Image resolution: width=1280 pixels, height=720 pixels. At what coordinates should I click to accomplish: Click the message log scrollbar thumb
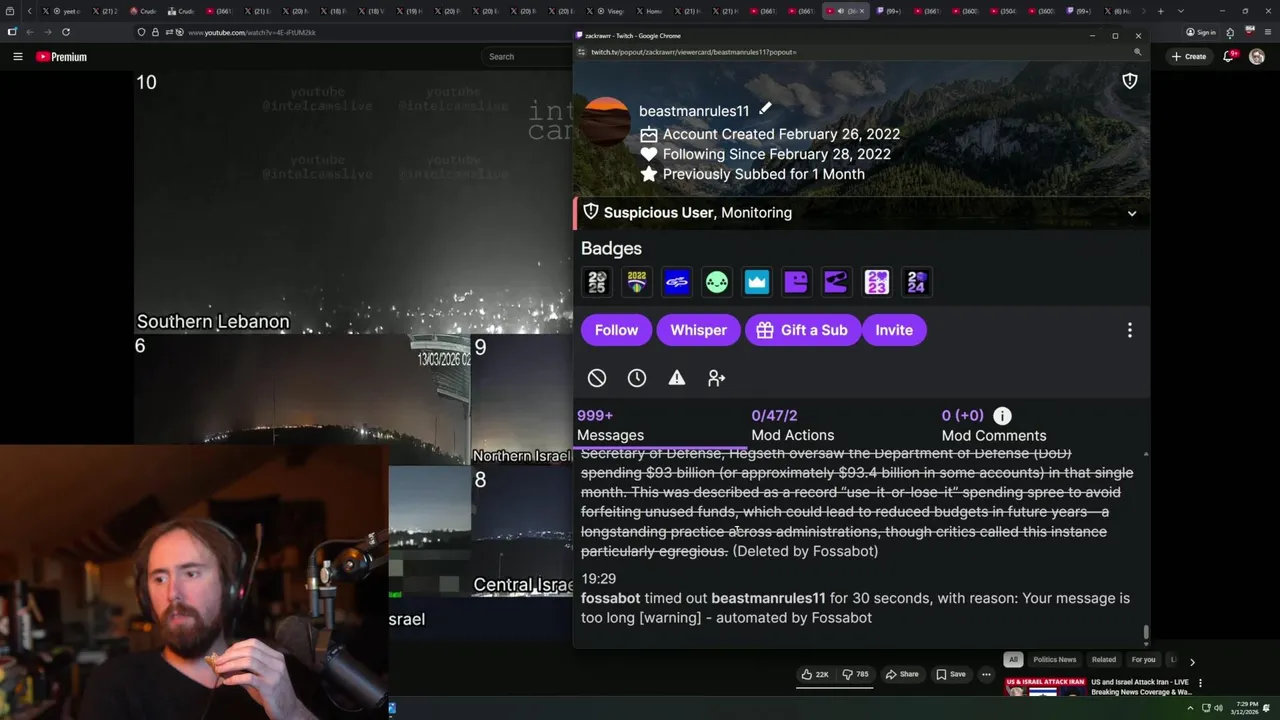pos(1146,634)
